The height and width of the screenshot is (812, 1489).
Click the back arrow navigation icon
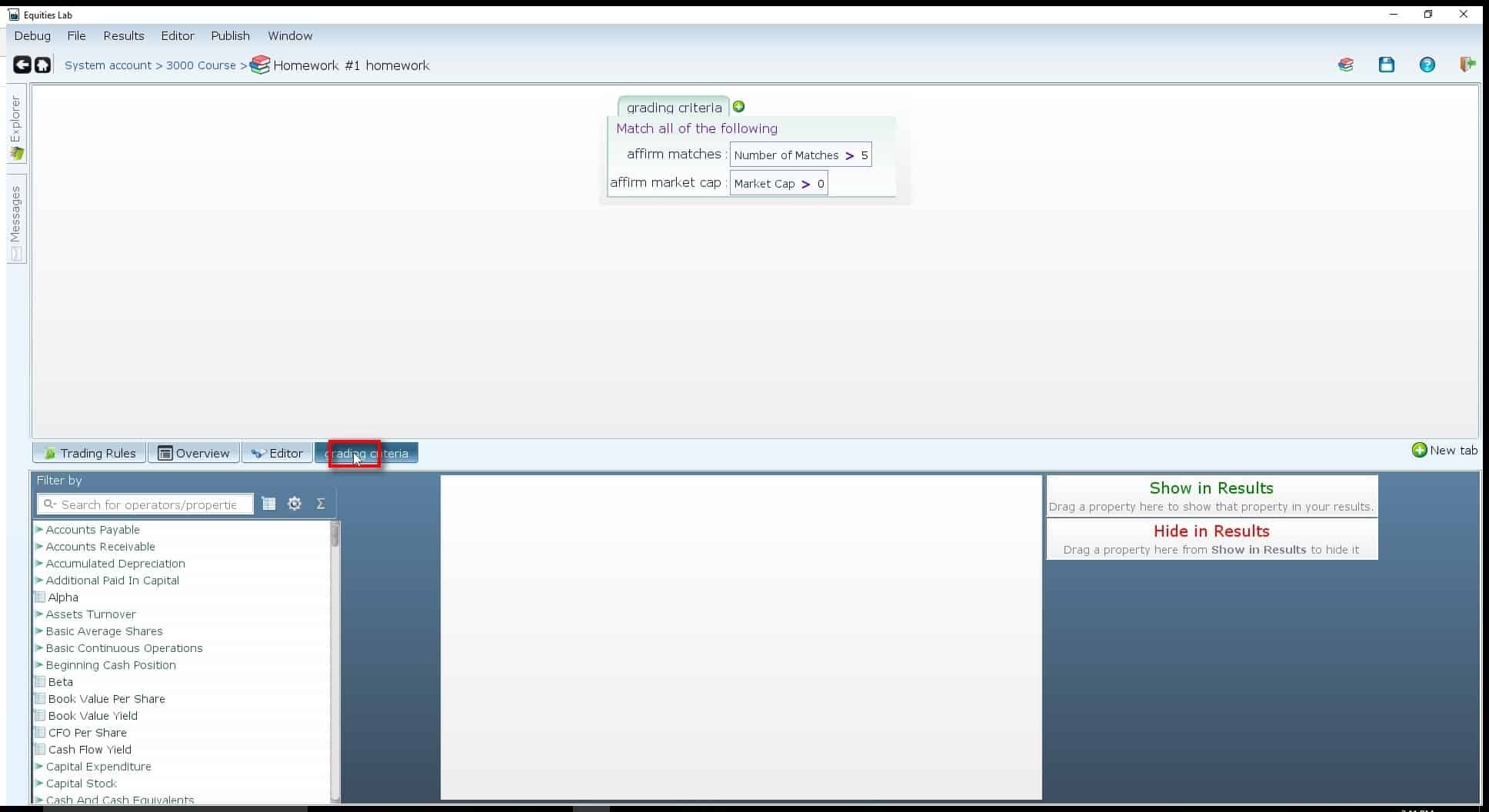point(22,65)
